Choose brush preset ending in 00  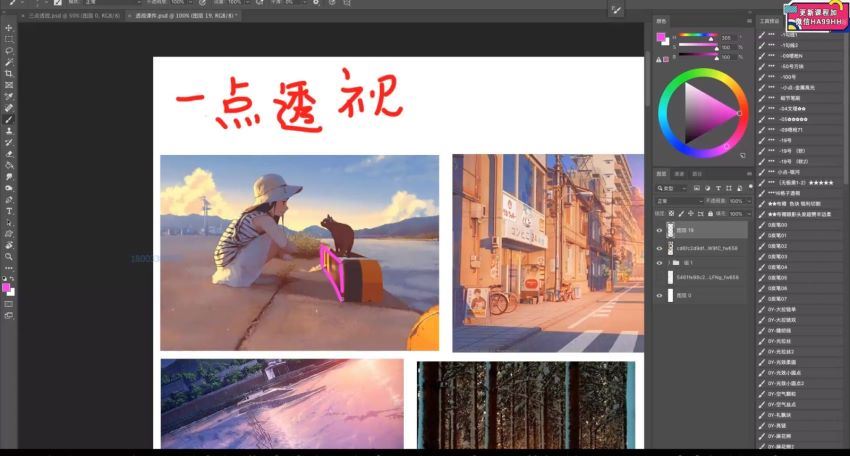801,225
